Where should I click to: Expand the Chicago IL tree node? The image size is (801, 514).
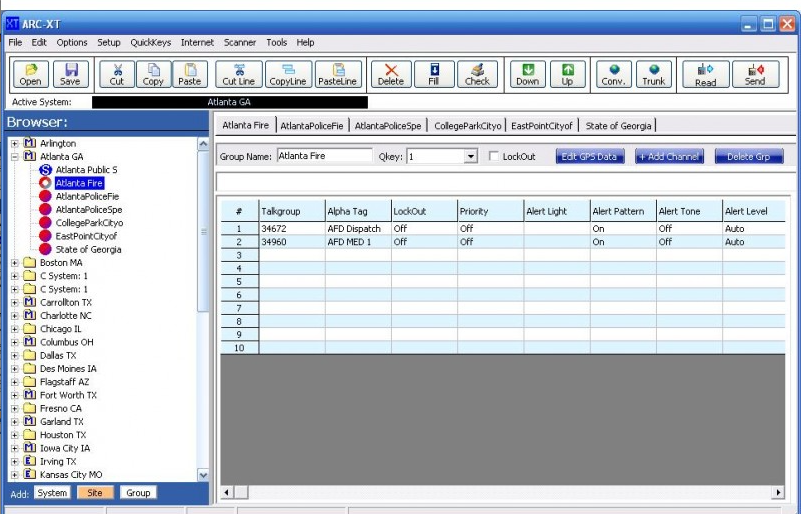coord(15,329)
